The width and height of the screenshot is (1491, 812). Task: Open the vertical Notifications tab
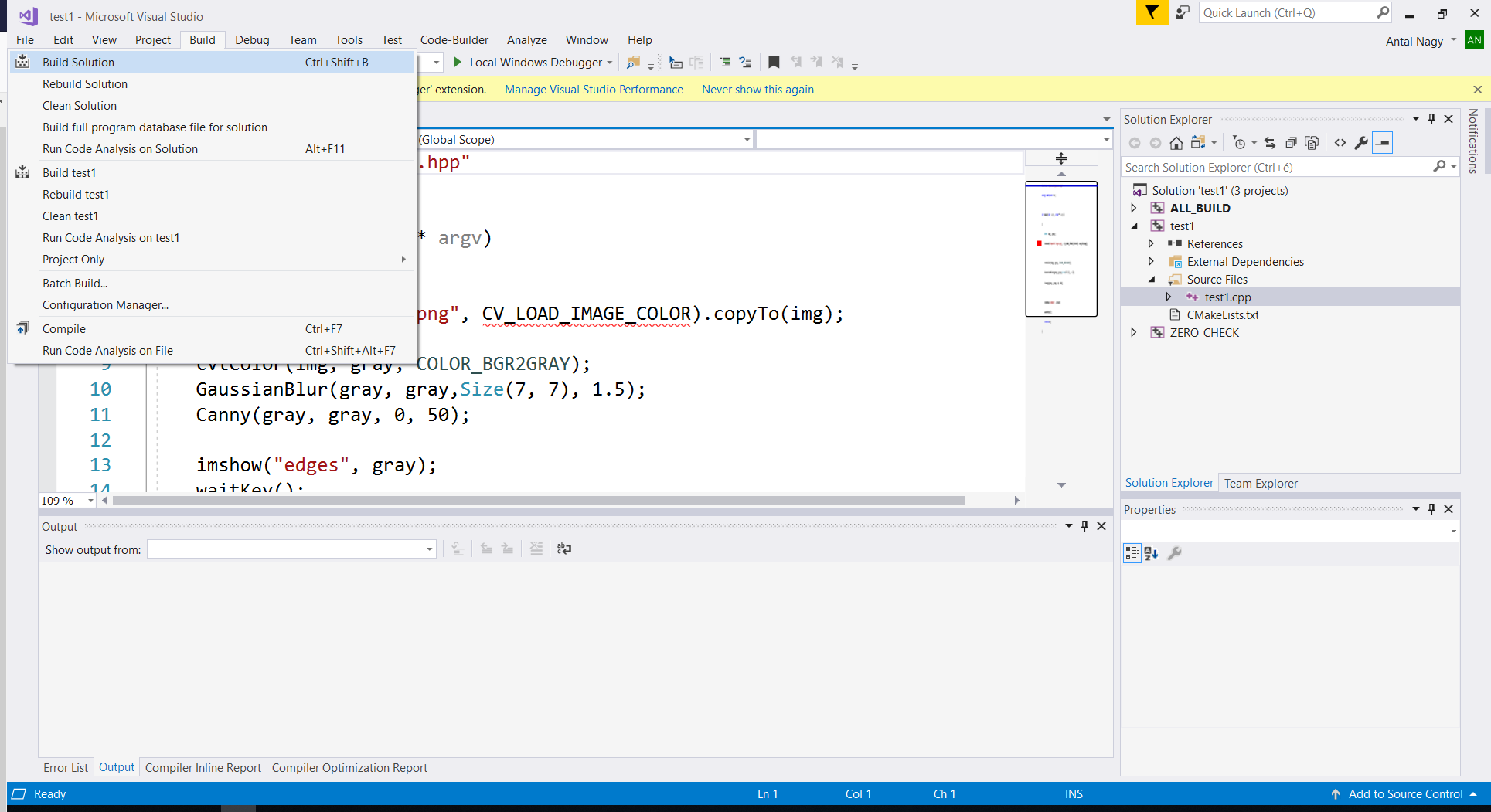(1473, 141)
